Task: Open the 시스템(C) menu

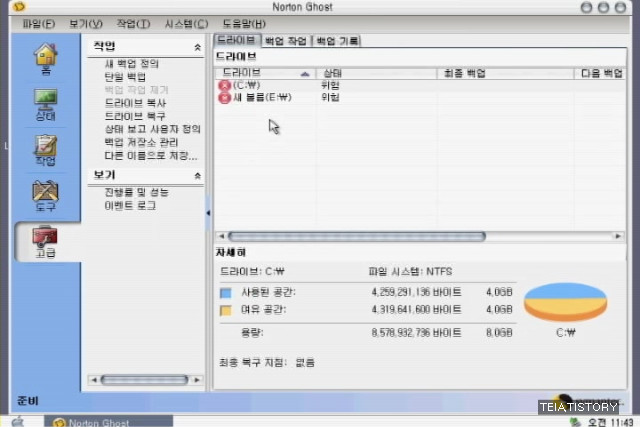Action: (186, 24)
